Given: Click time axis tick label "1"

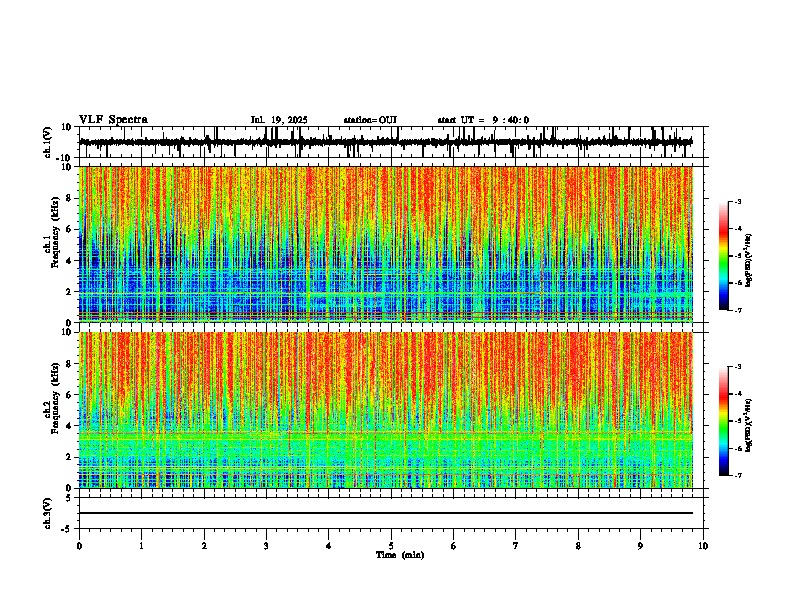Looking at the screenshot, I should point(141,546).
